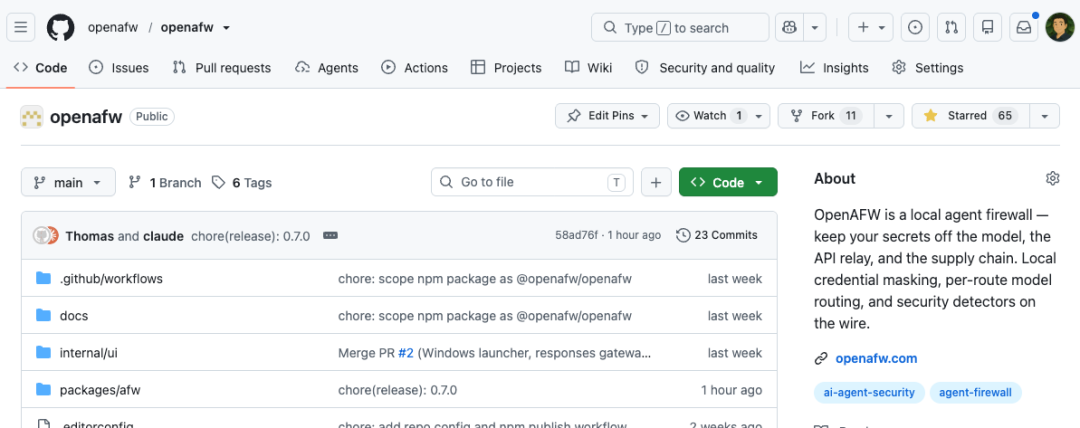This screenshot has width=1080, height=428.
Task: Switch to the Code tab
Action: click(41, 68)
